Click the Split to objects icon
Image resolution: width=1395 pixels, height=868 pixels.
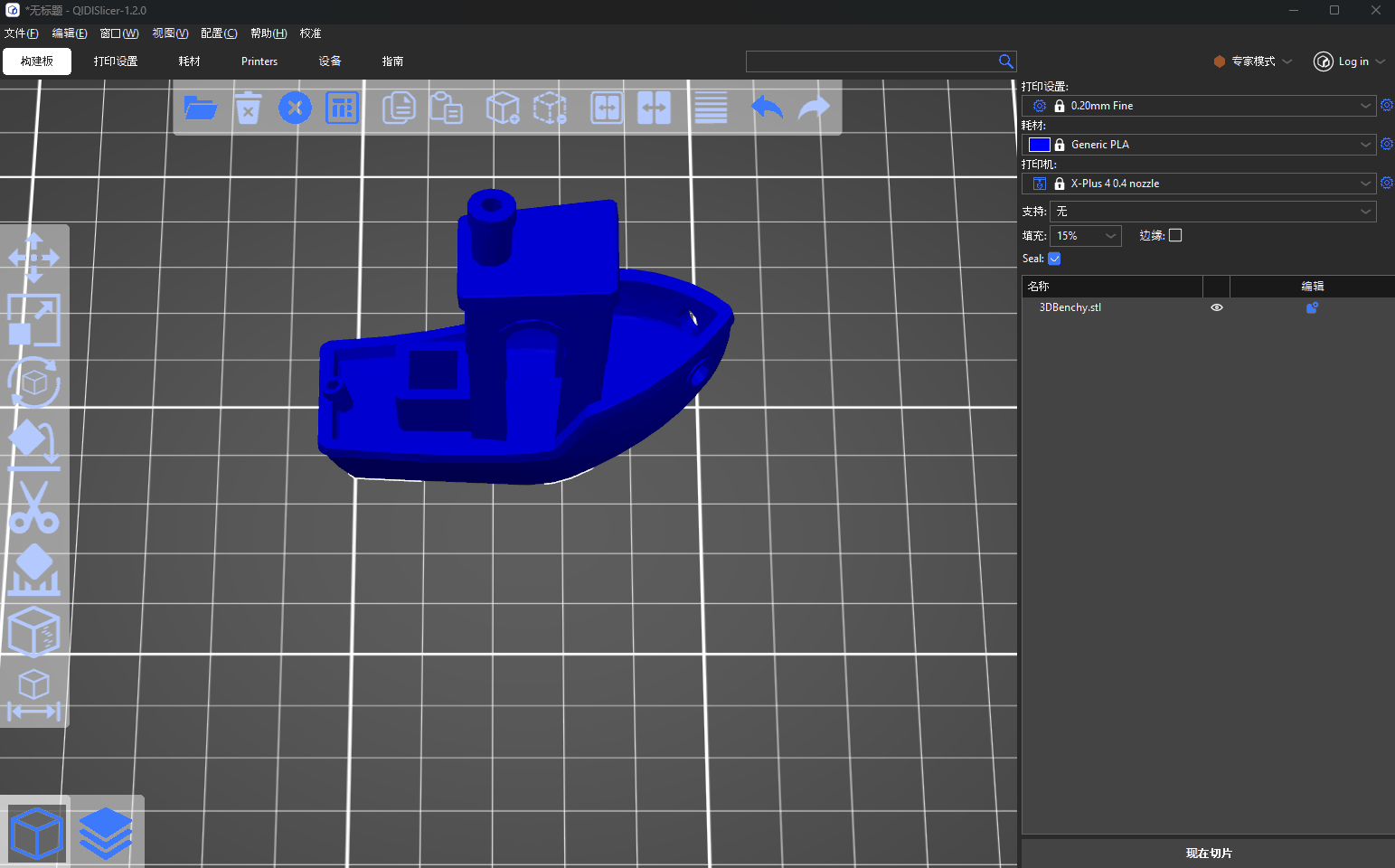[607, 108]
